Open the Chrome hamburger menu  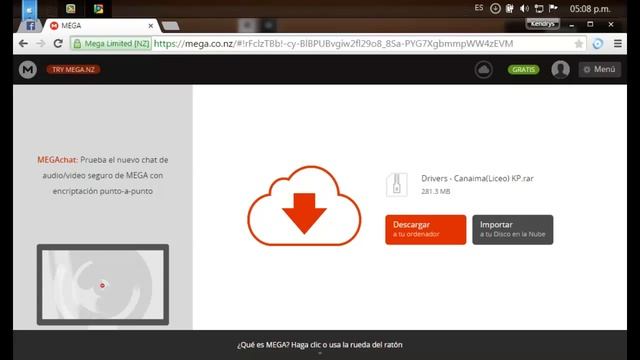pos(618,44)
